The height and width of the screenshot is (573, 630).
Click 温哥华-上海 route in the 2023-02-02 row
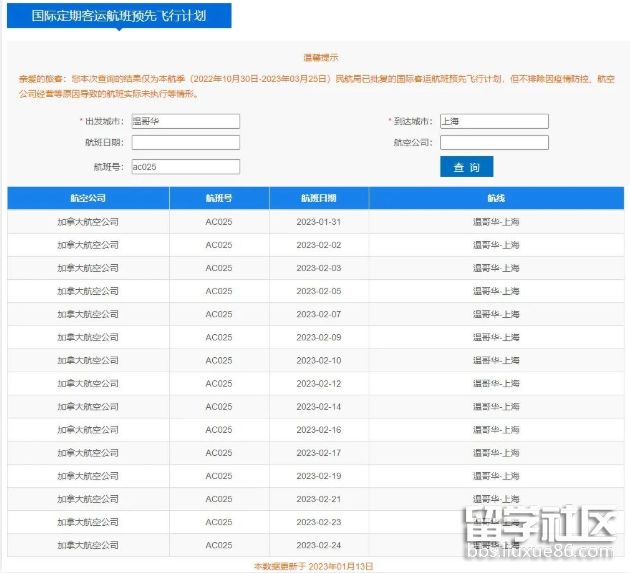[496, 245]
